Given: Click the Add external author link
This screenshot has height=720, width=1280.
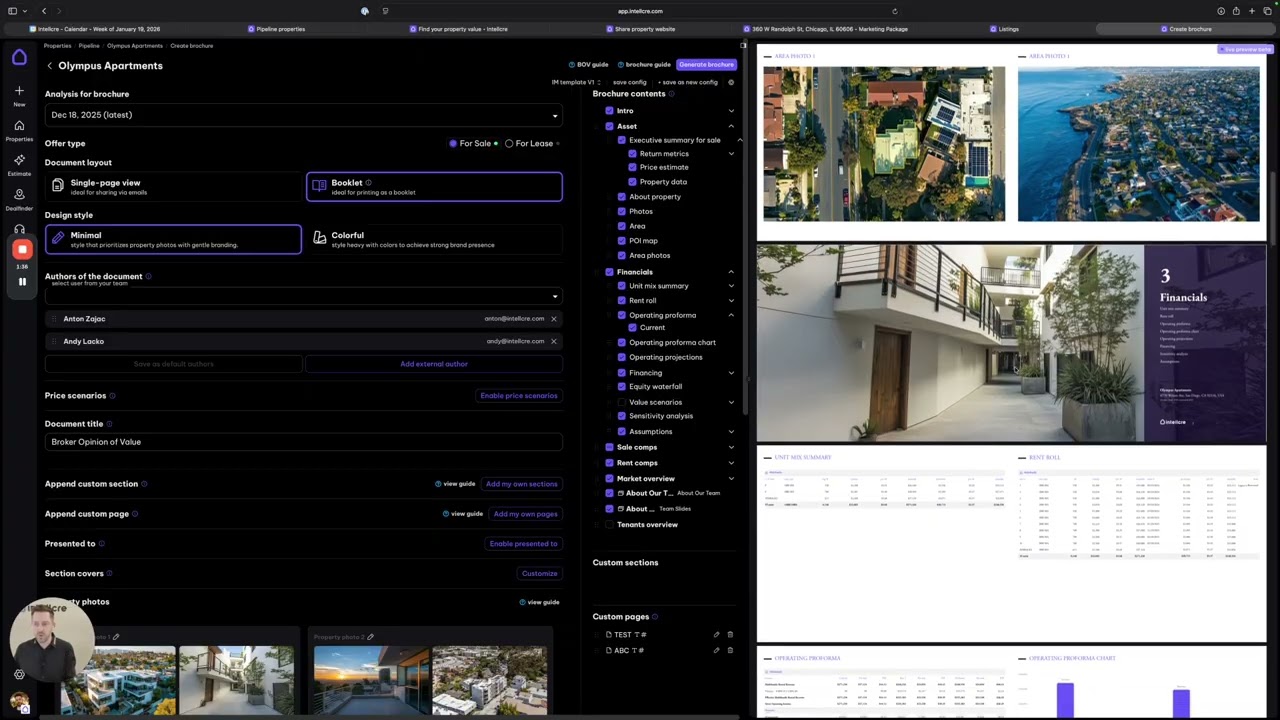Looking at the screenshot, I should tap(434, 364).
